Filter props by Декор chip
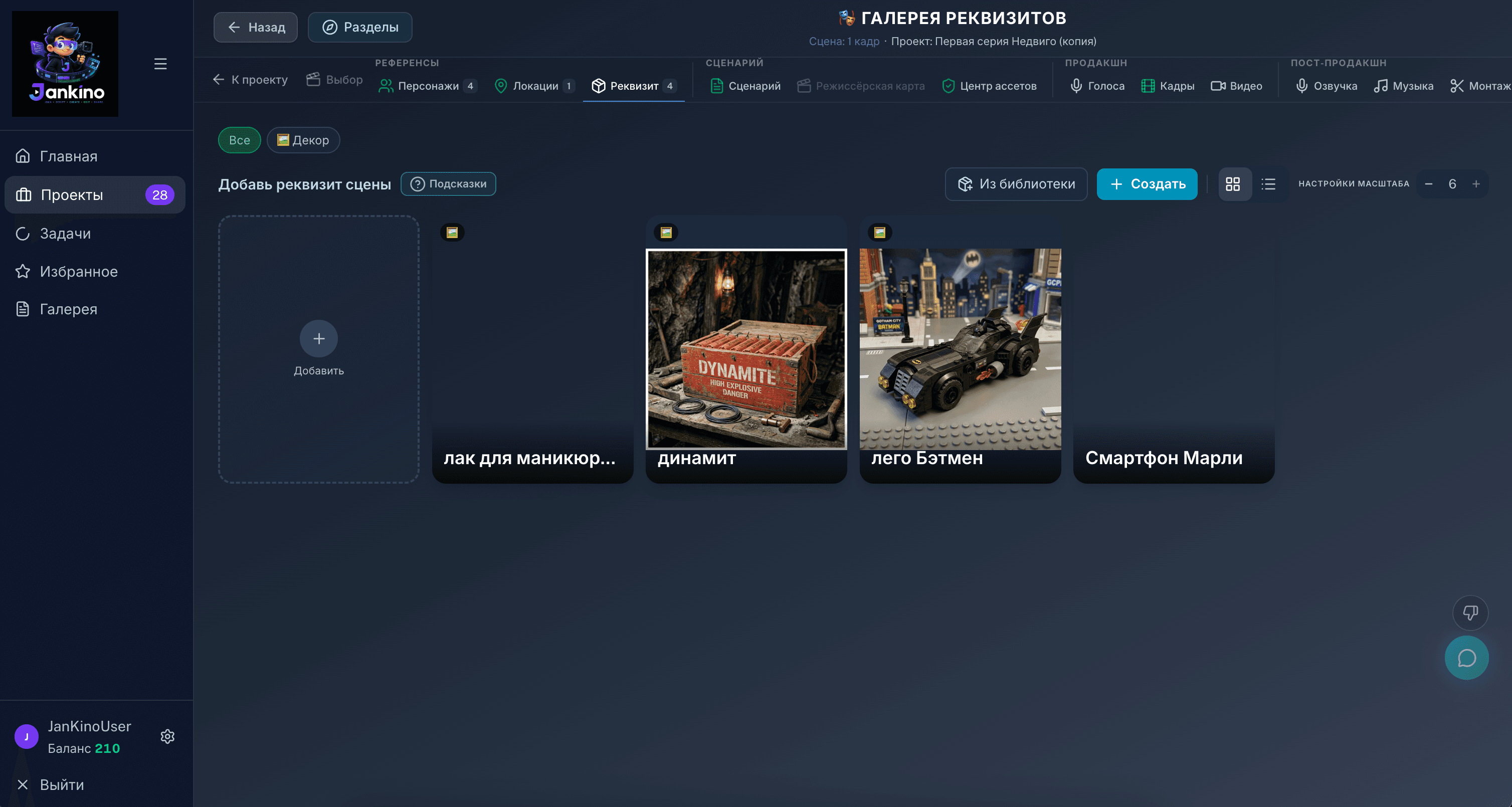This screenshot has width=1512, height=807. point(303,140)
